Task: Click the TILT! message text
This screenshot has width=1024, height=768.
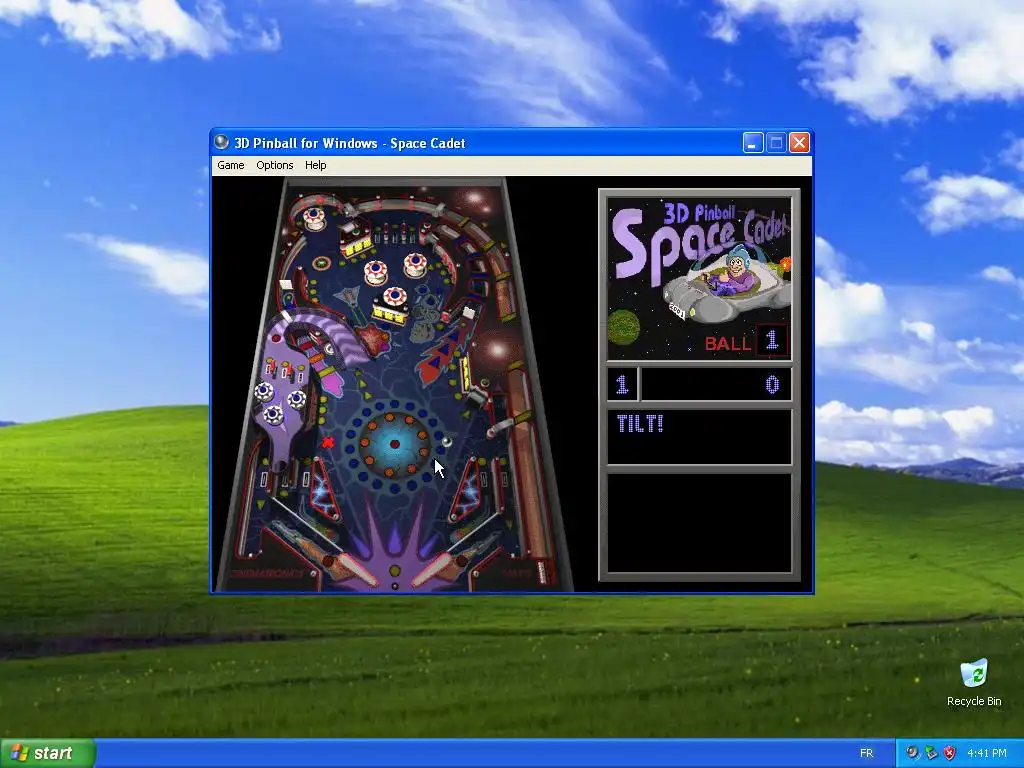Action: click(640, 424)
